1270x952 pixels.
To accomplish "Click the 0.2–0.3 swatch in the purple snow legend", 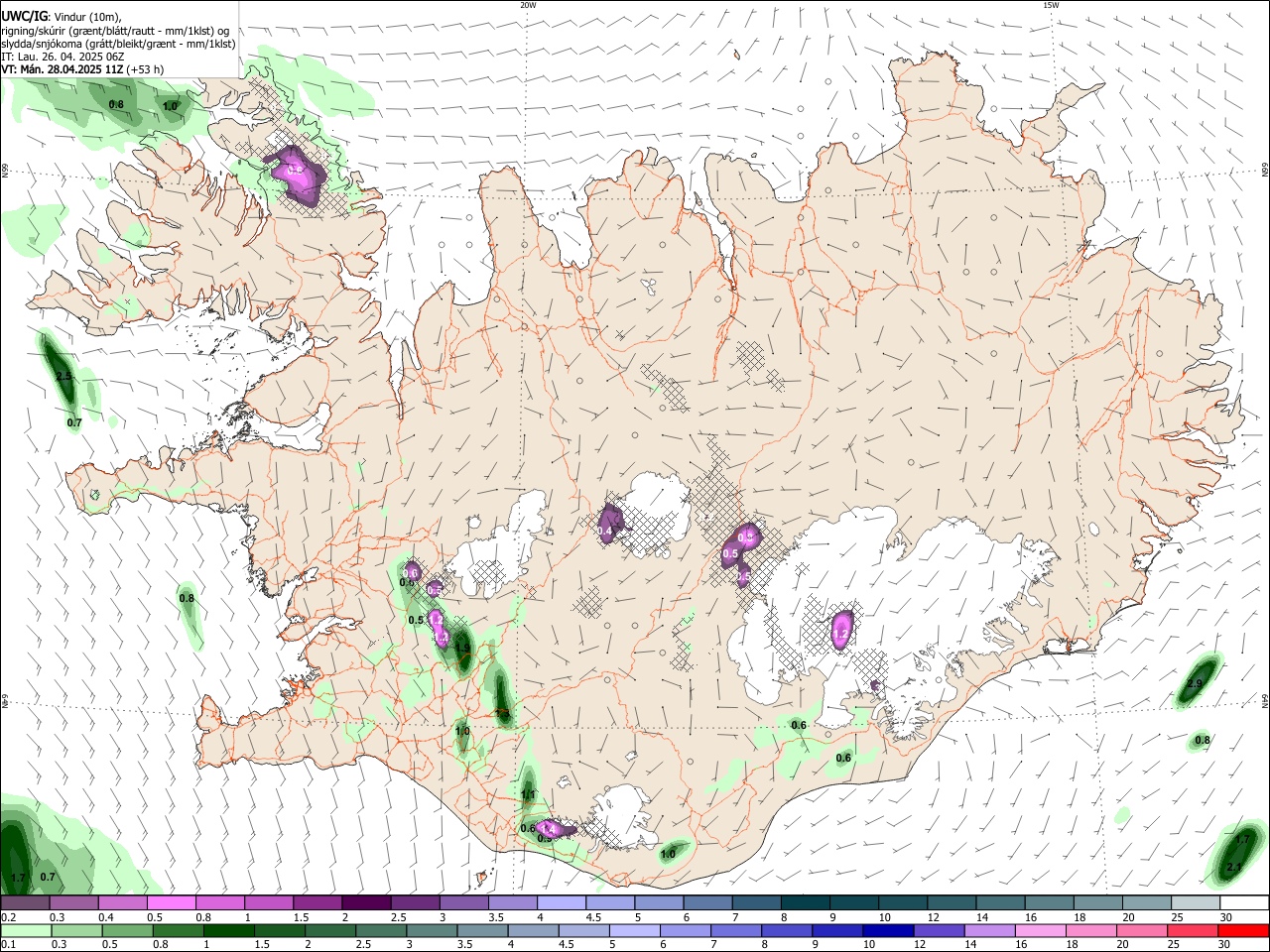I will click(25, 903).
